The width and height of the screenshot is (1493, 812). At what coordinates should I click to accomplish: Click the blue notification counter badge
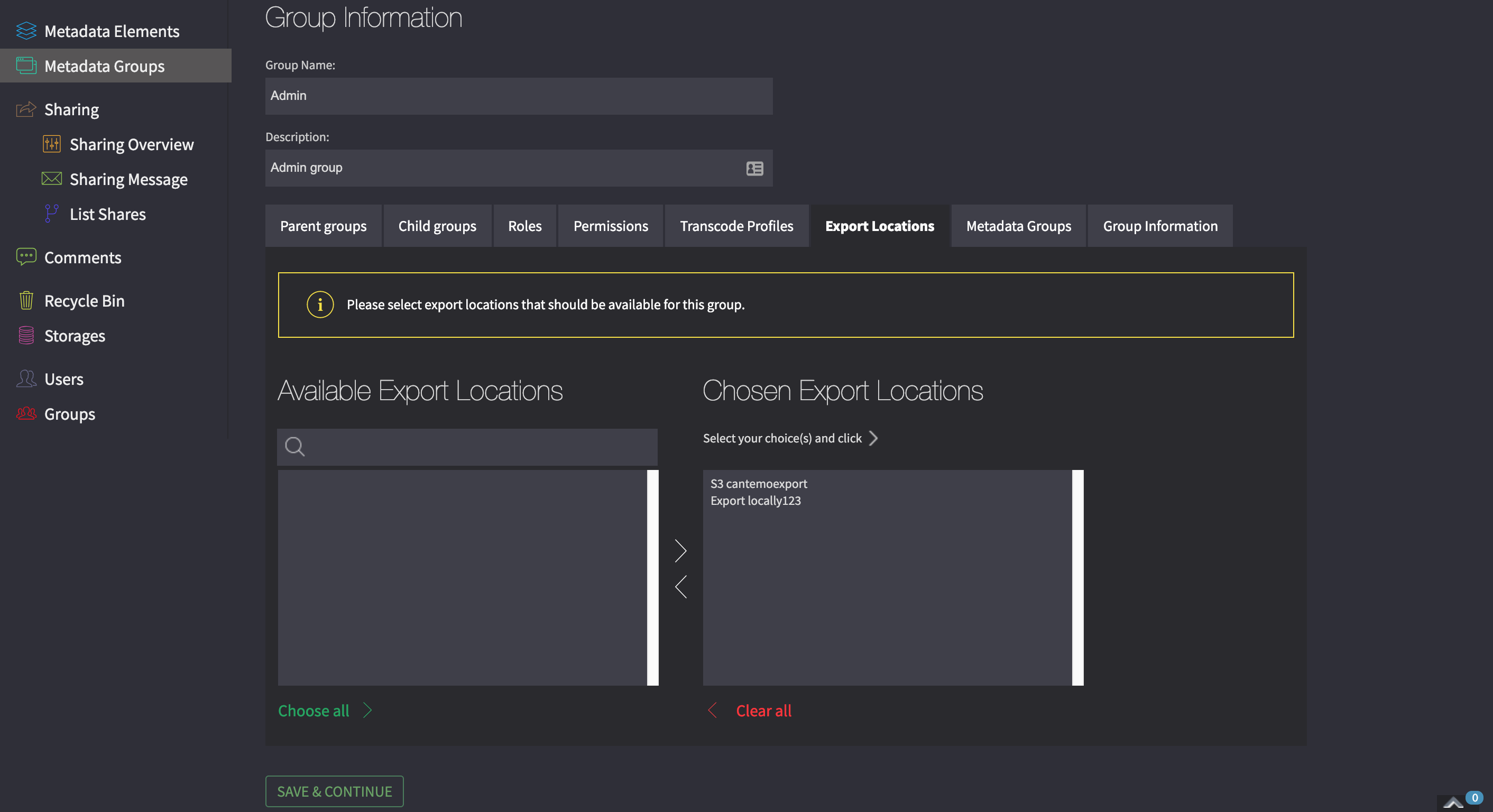(1474, 798)
